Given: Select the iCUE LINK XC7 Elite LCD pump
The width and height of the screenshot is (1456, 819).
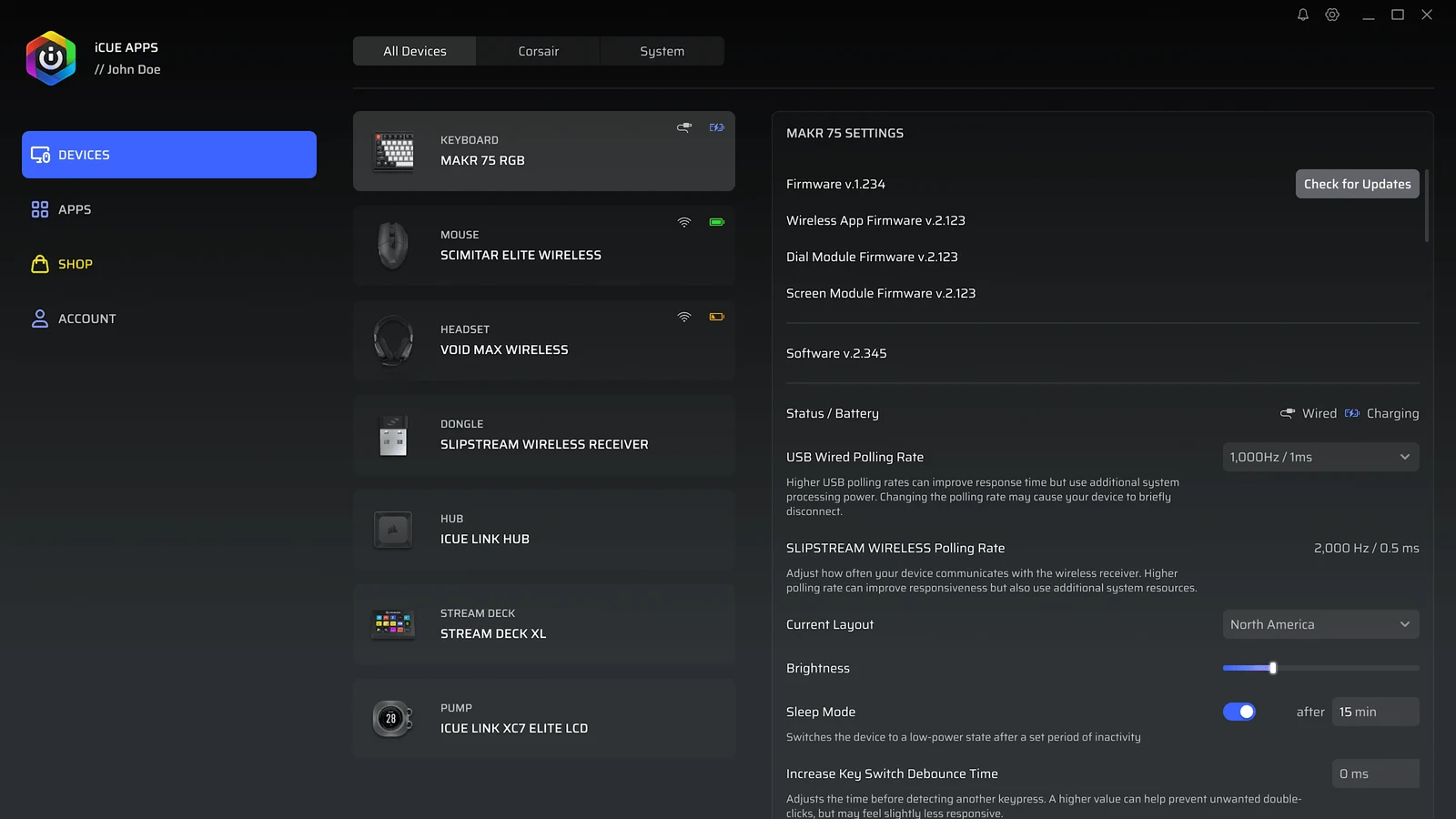Looking at the screenshot, I should point(544,719).
